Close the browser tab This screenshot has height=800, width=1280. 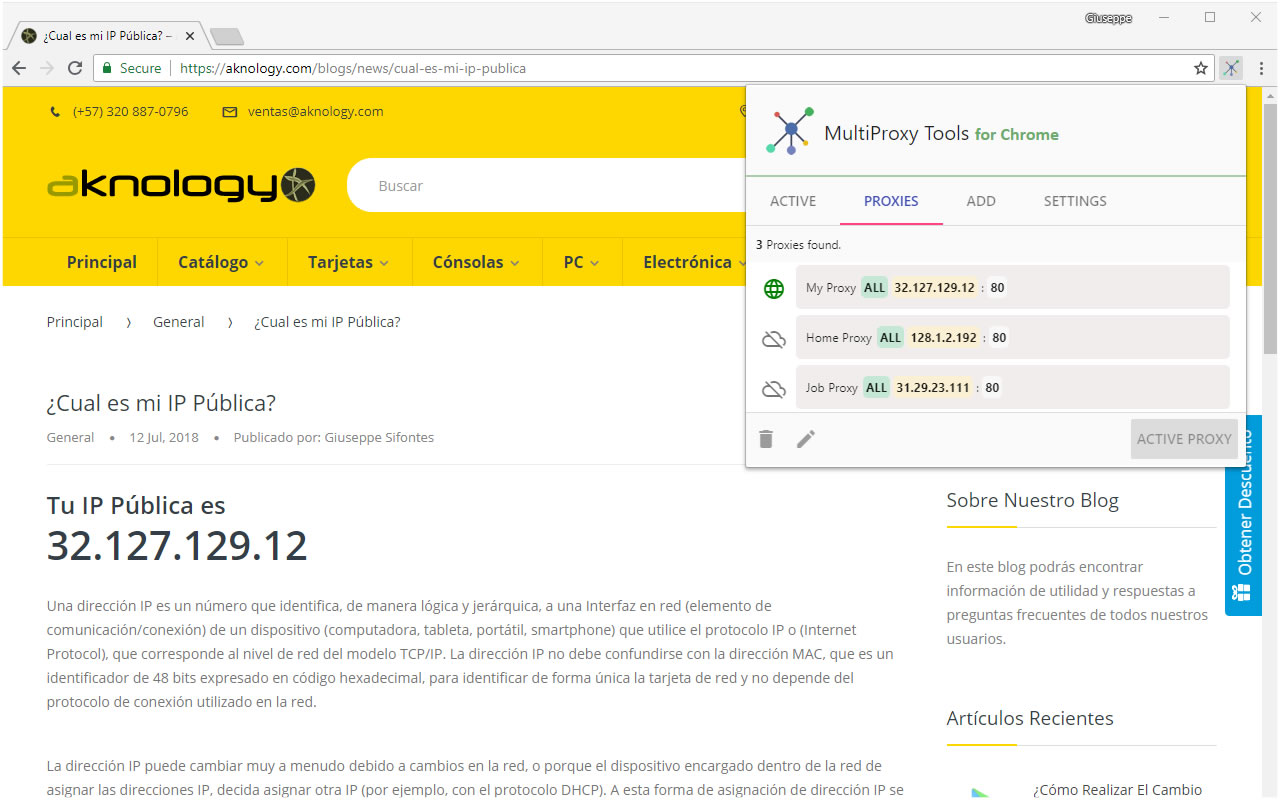pyautogui.click(x=190, y=36)
